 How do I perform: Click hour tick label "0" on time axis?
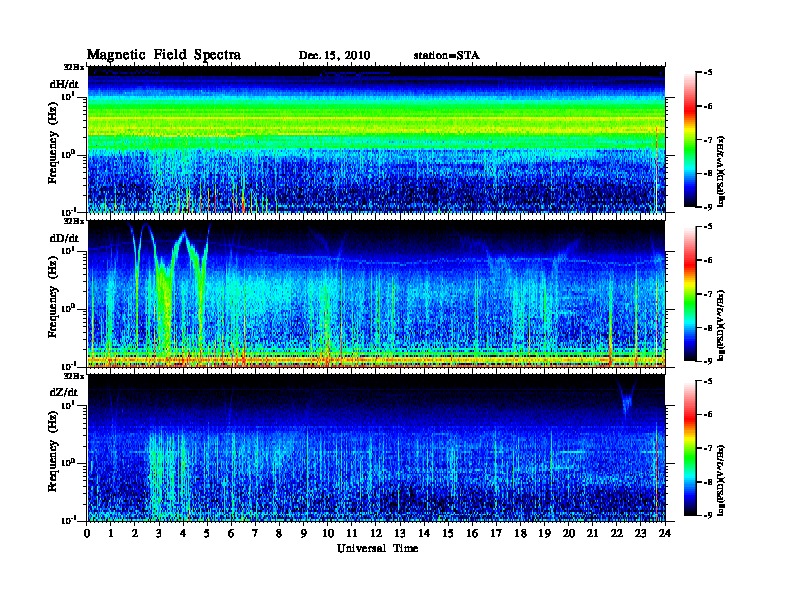87,533
